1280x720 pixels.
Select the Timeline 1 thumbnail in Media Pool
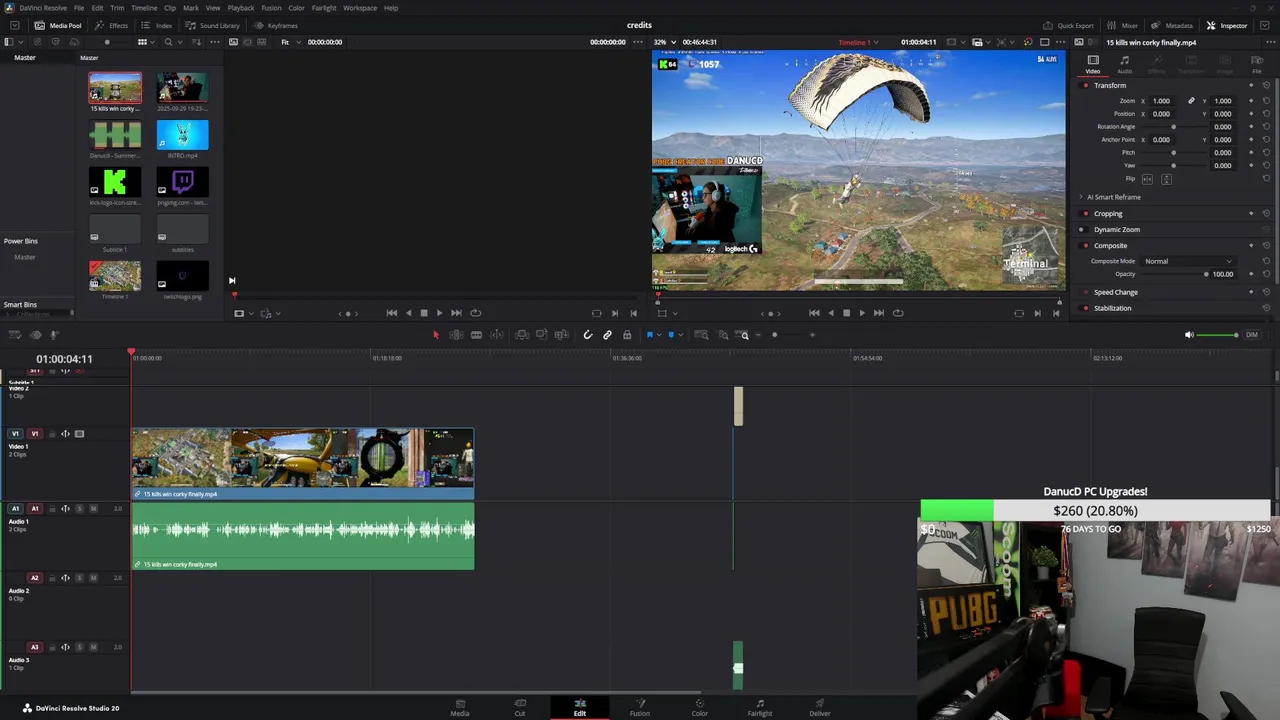point(115,276)
